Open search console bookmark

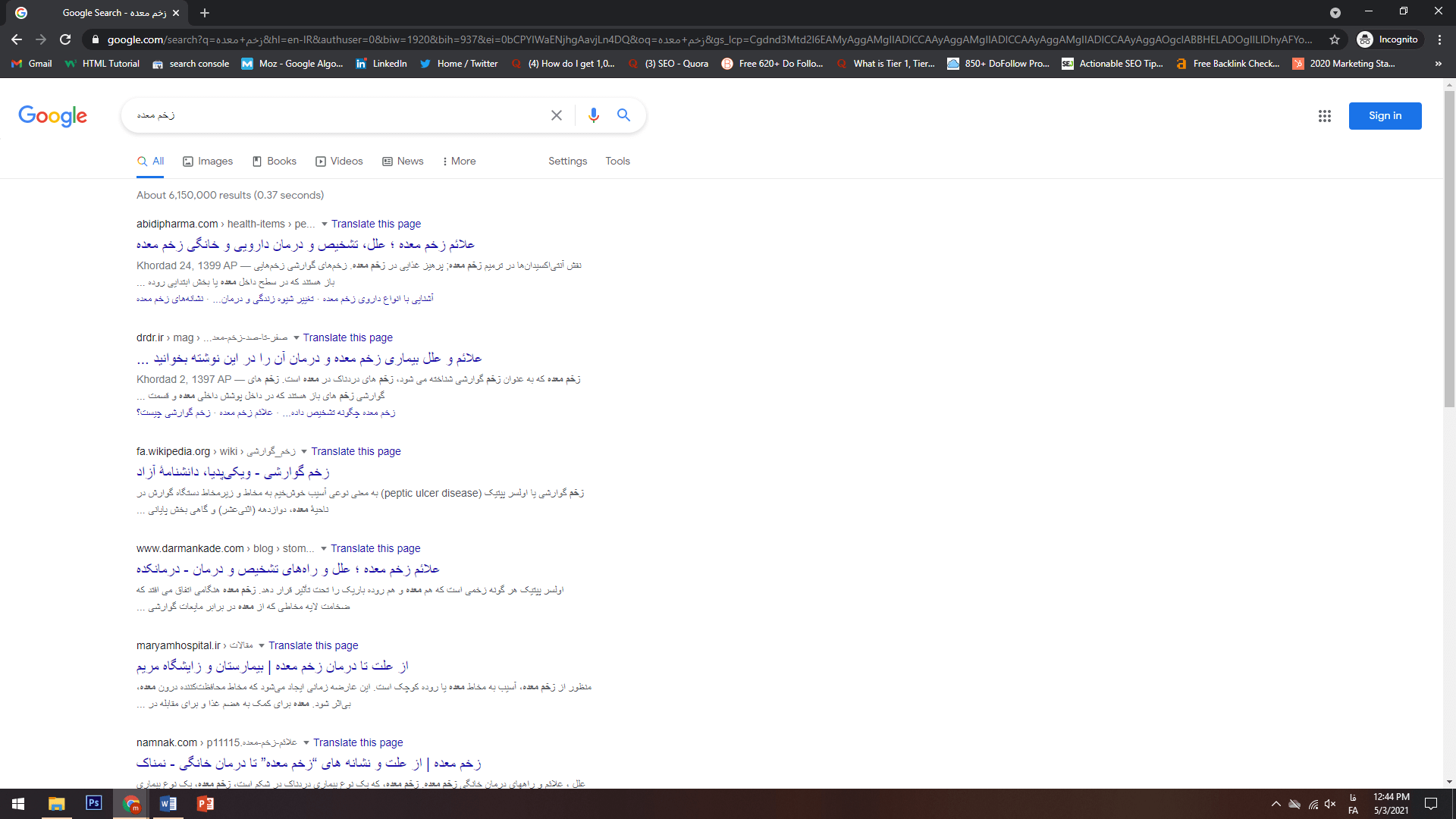point(191,64)
